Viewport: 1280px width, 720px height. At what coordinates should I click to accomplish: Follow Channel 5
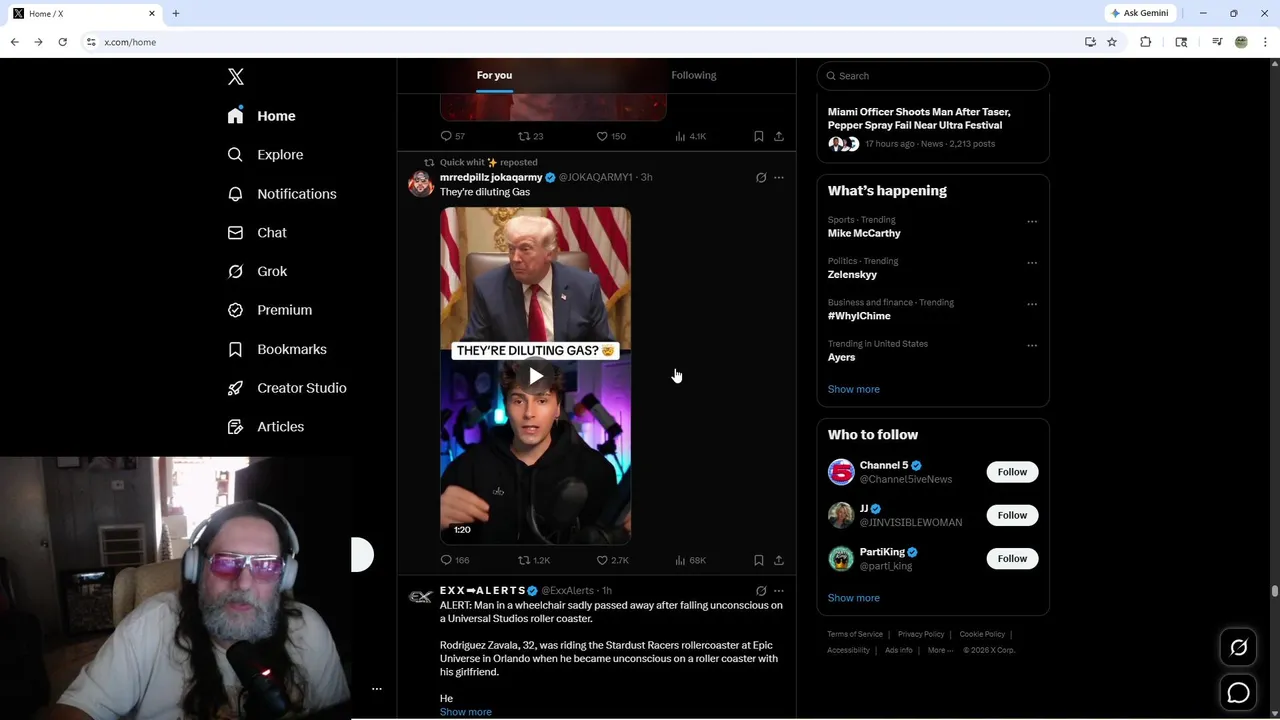tap(1012, 472)
